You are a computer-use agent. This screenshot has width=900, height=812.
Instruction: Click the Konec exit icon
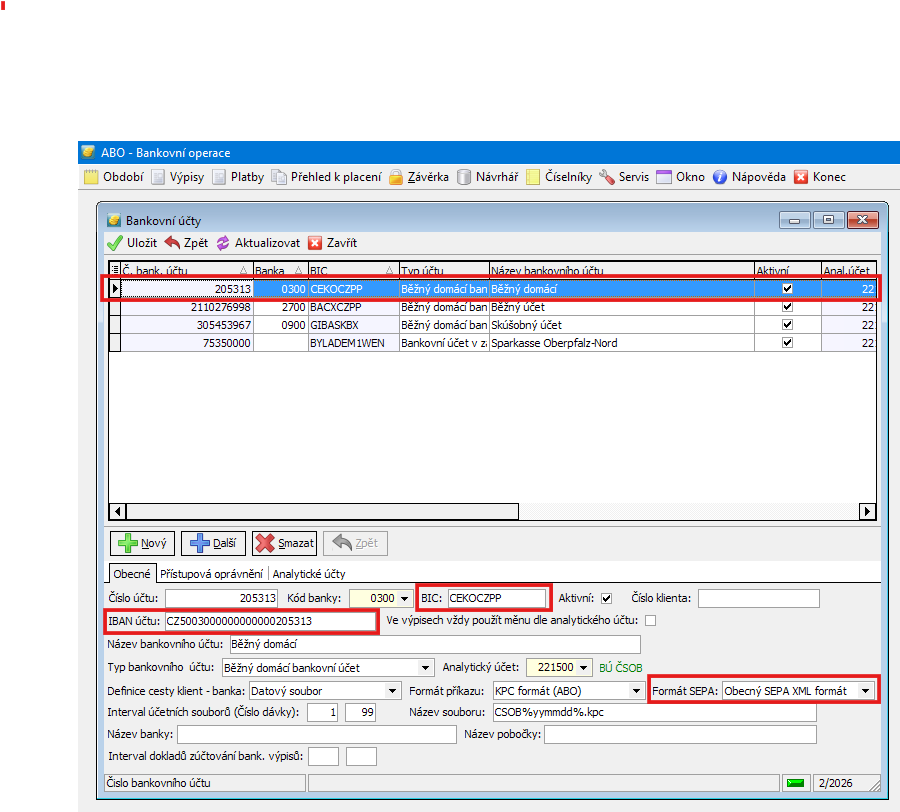[801, 177]
